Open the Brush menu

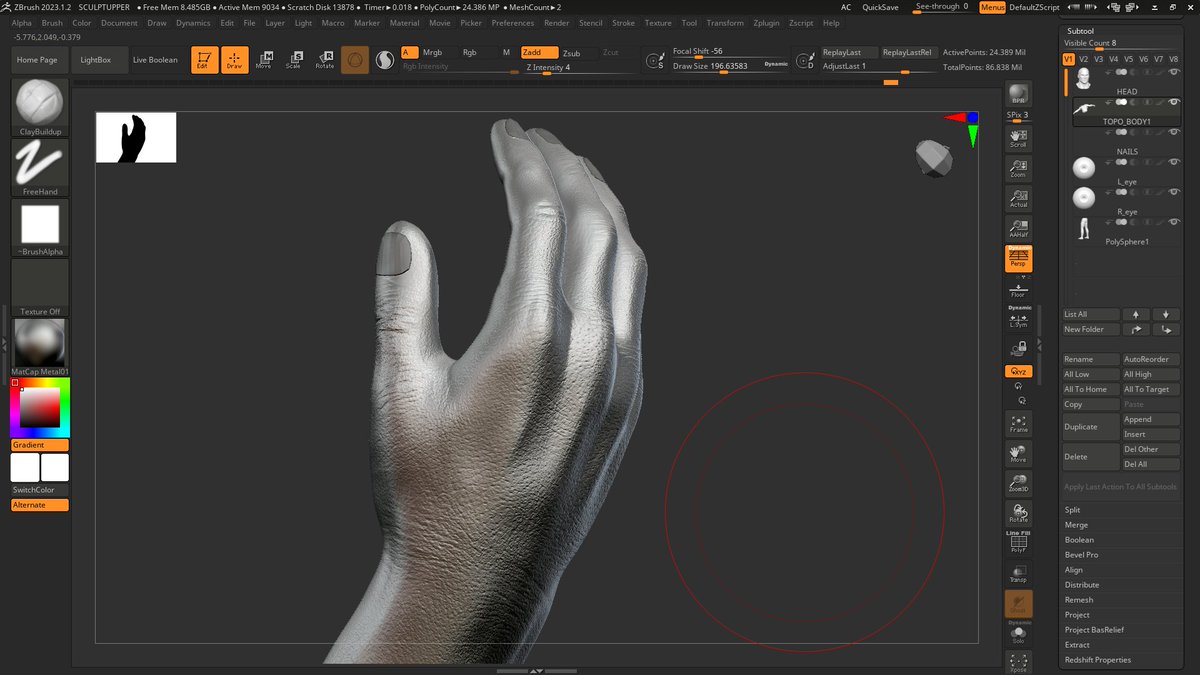point(52,22)
